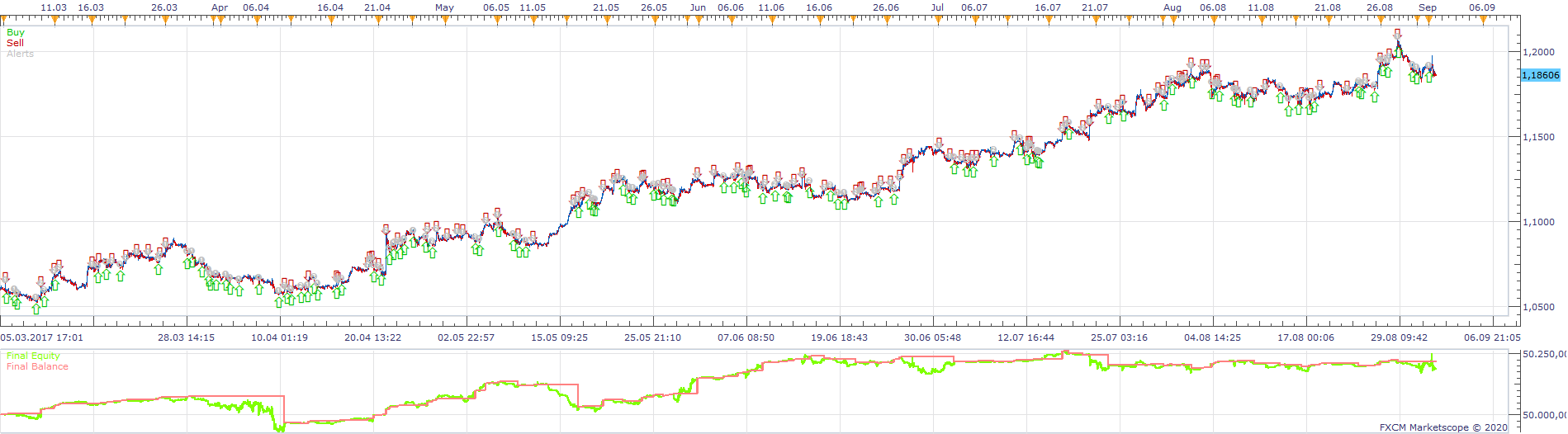The image size is (1568, 434).
Task: Click the orange marker under 11.08
Action: (x=1261, y=20)
